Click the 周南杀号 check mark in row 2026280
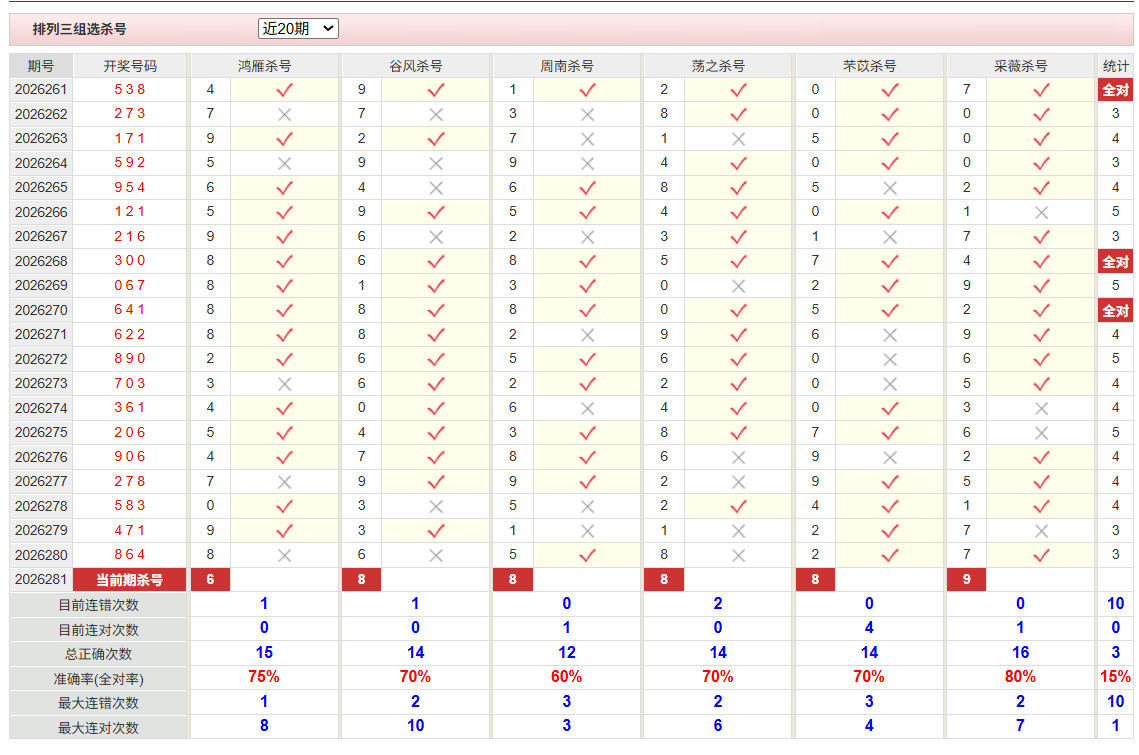Screen dimensions: 1139x755 pos(588,555)
